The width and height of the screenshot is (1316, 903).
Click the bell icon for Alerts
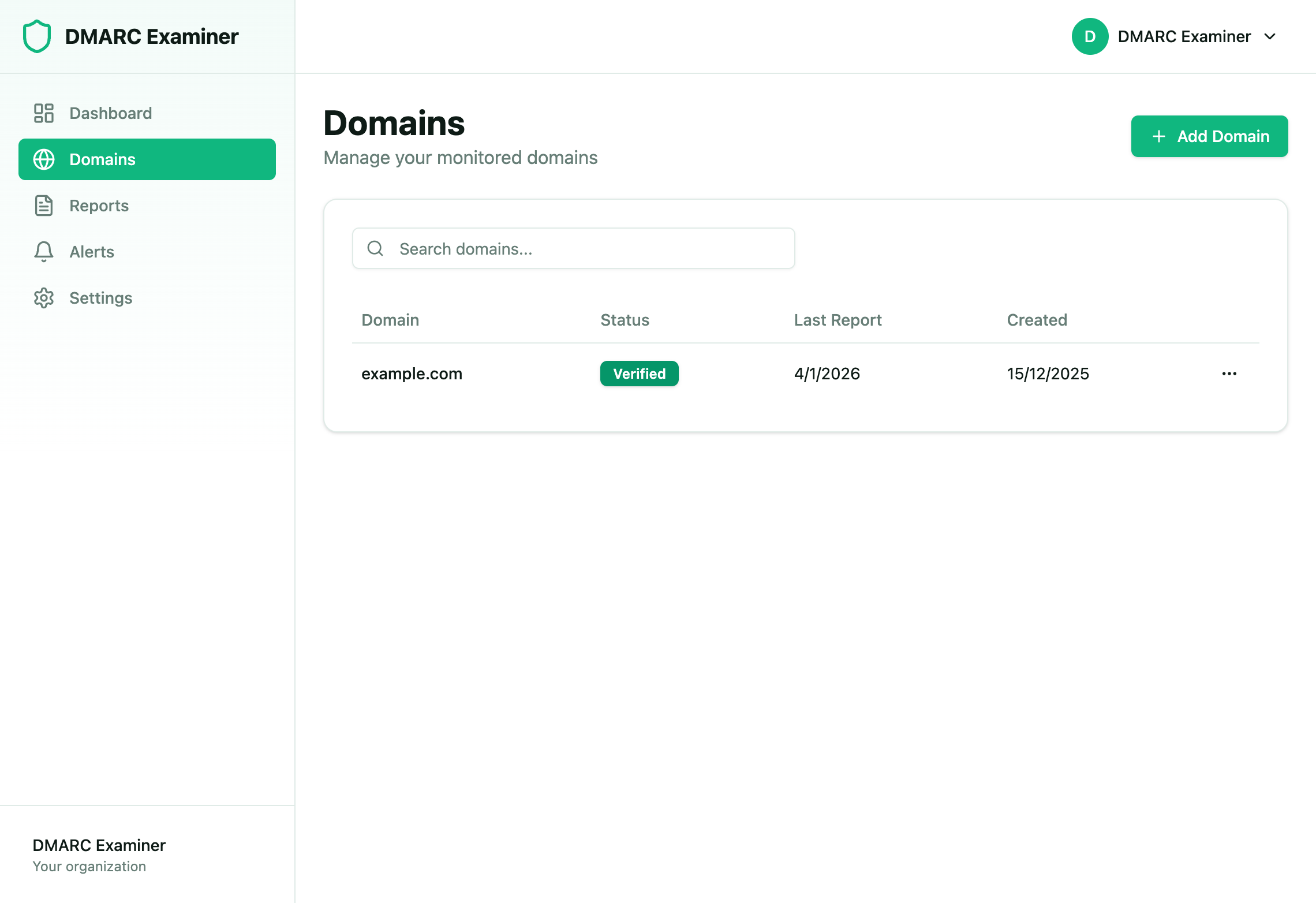click(43, 252)
